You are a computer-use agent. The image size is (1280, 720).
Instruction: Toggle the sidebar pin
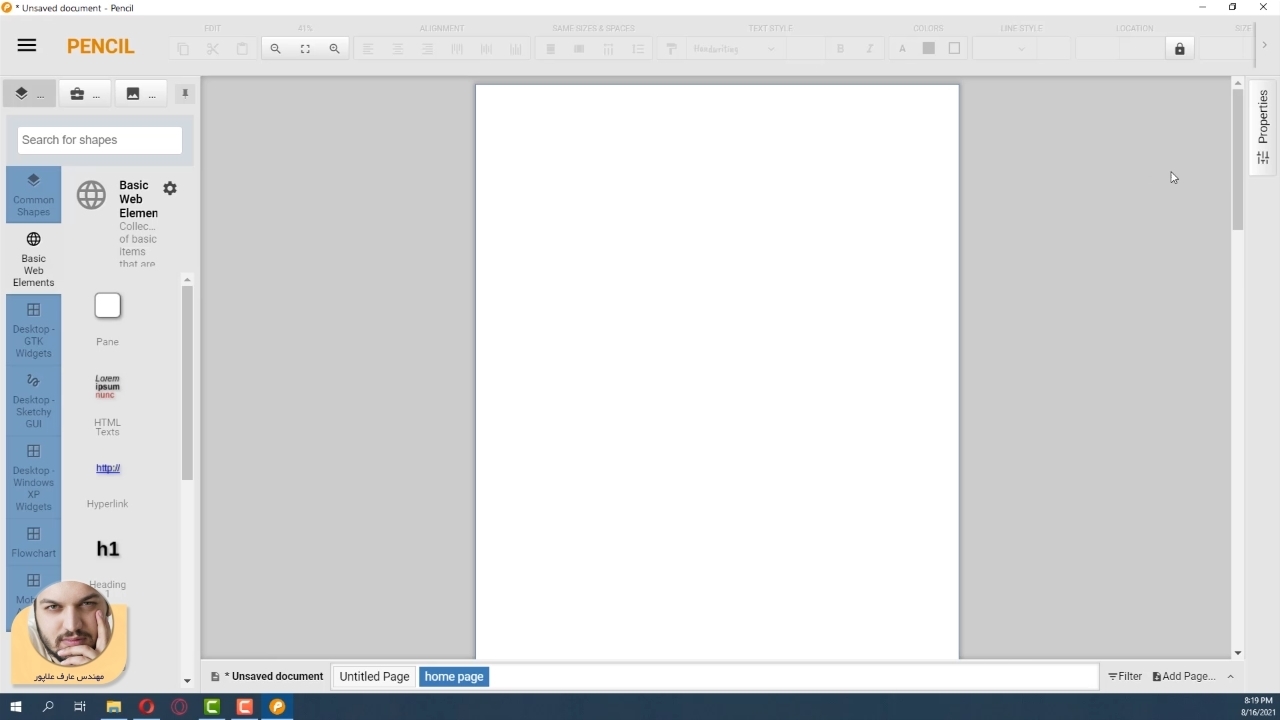(185, 94)
